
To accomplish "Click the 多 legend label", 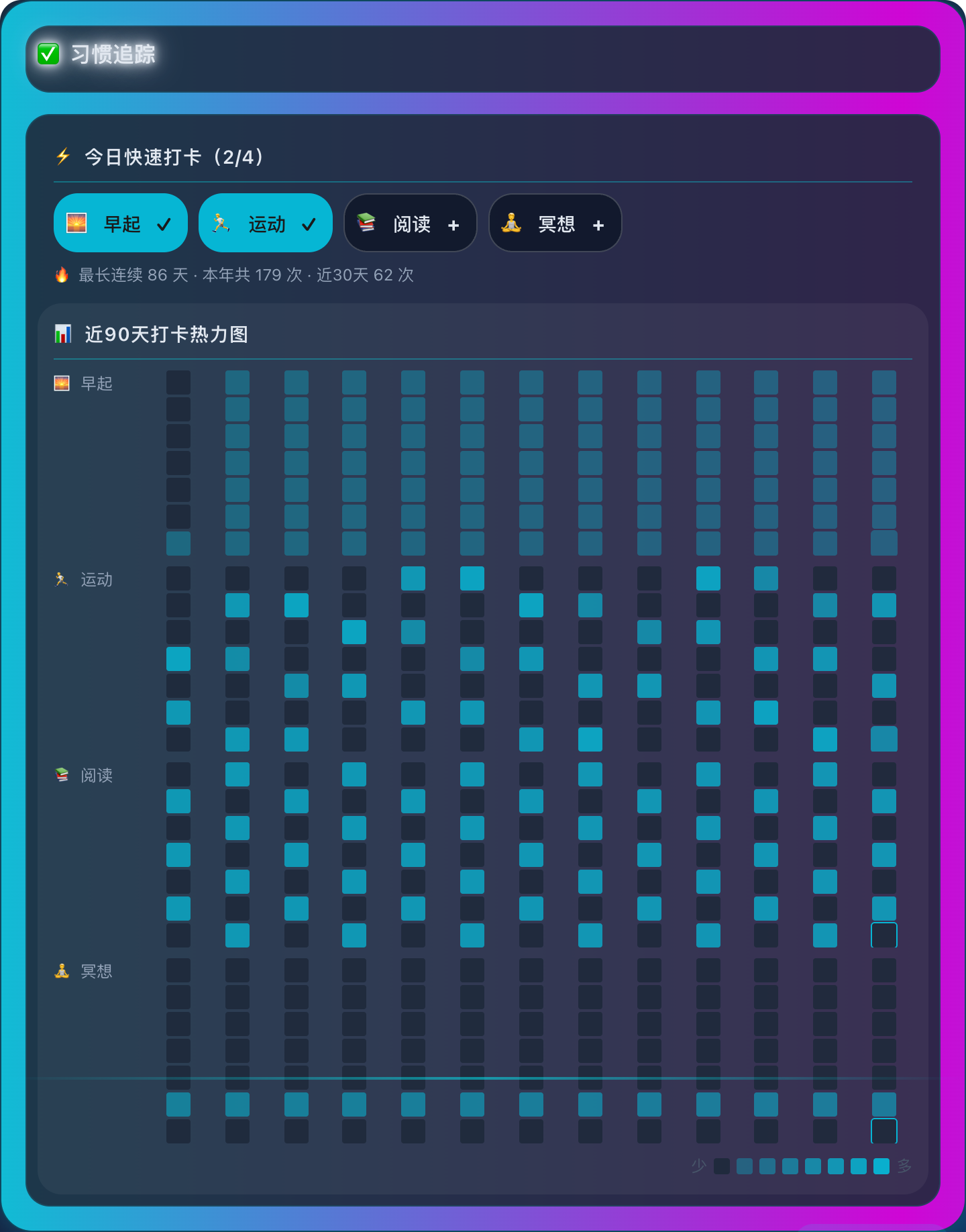I will tap(904, 1166).
